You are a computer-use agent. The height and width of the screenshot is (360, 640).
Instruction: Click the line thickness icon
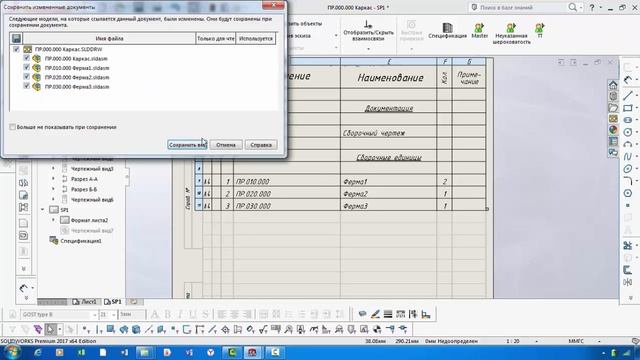coord(388,314)
